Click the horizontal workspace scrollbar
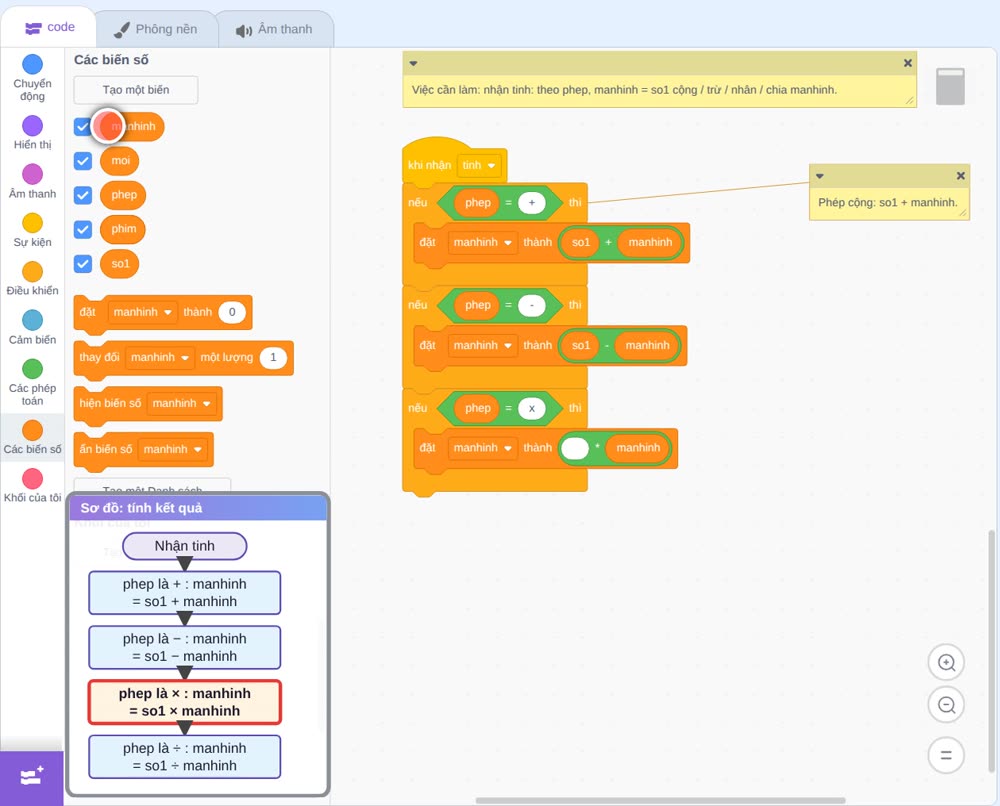This screenshot has width=1000, height=806. pyautogui.click(x=661, y=800)
